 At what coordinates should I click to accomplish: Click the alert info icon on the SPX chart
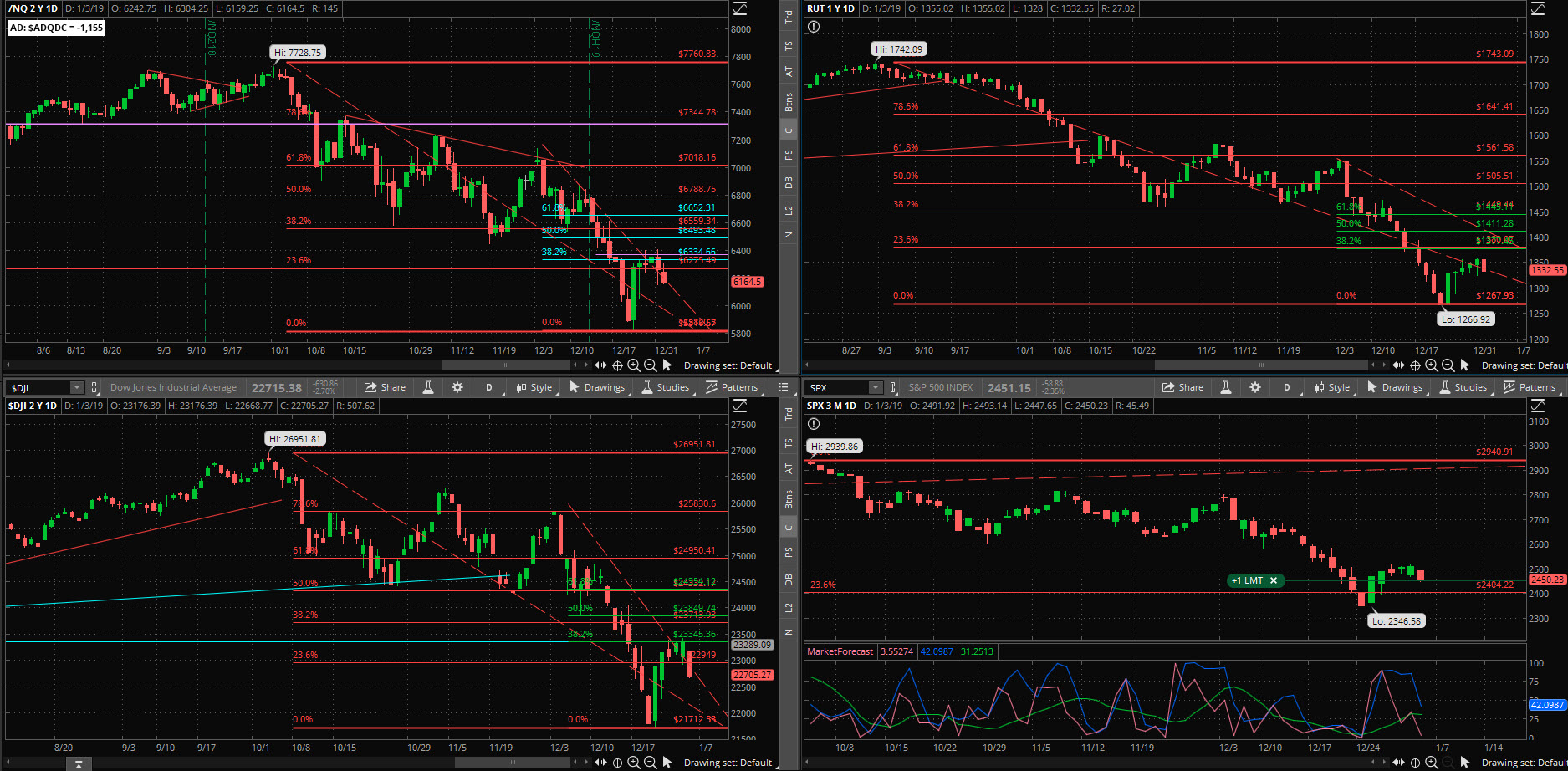pyautogui.click(x=814, y=424)
